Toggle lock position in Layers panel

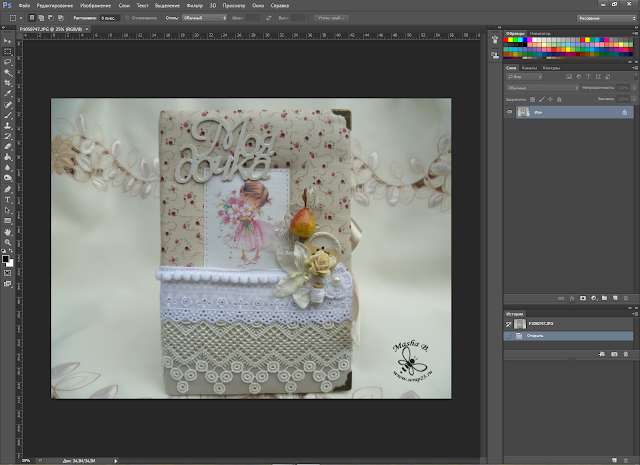point(550,99)
